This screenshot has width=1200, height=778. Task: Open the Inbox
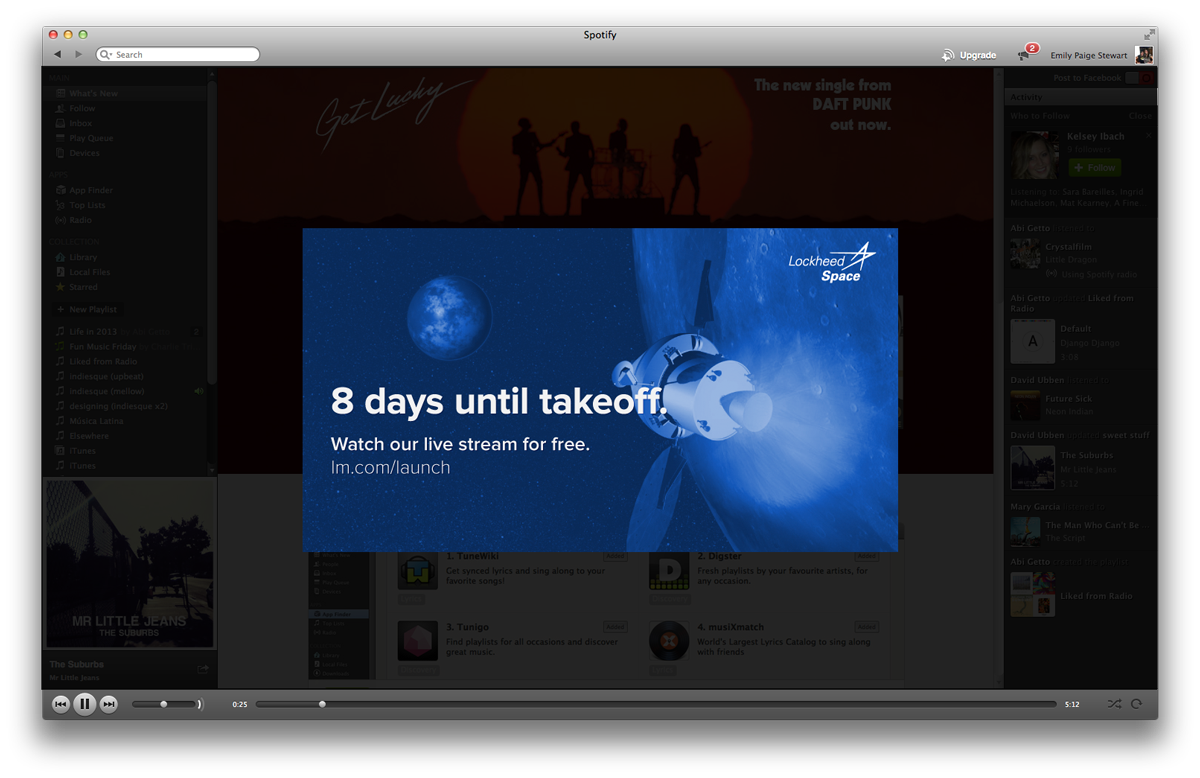point(79,122)
